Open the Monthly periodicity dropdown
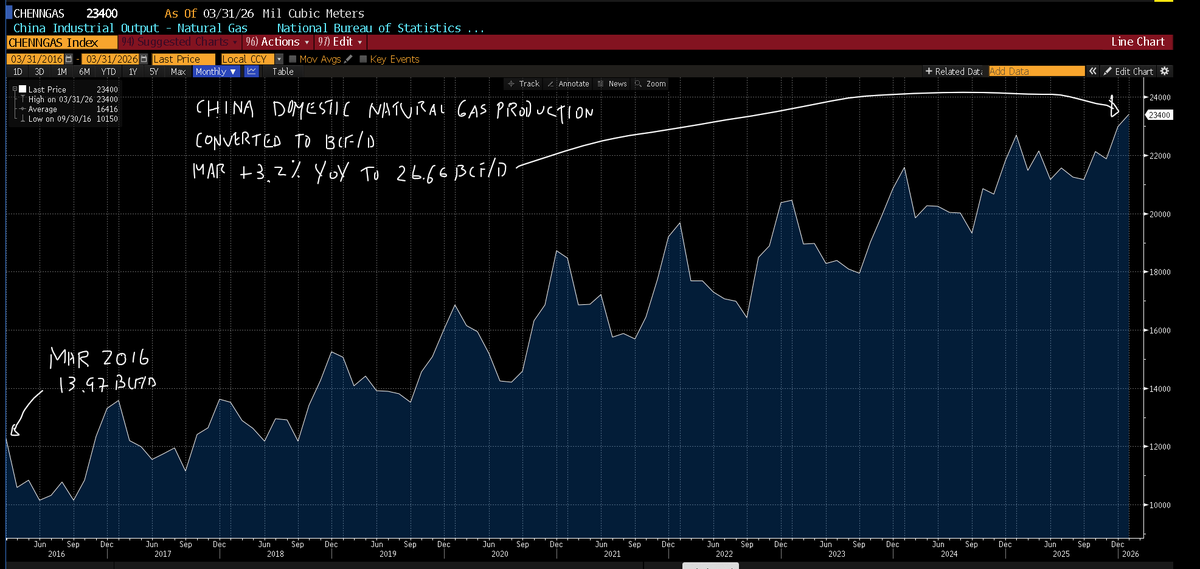1200x569 pixels. point(216,72)
